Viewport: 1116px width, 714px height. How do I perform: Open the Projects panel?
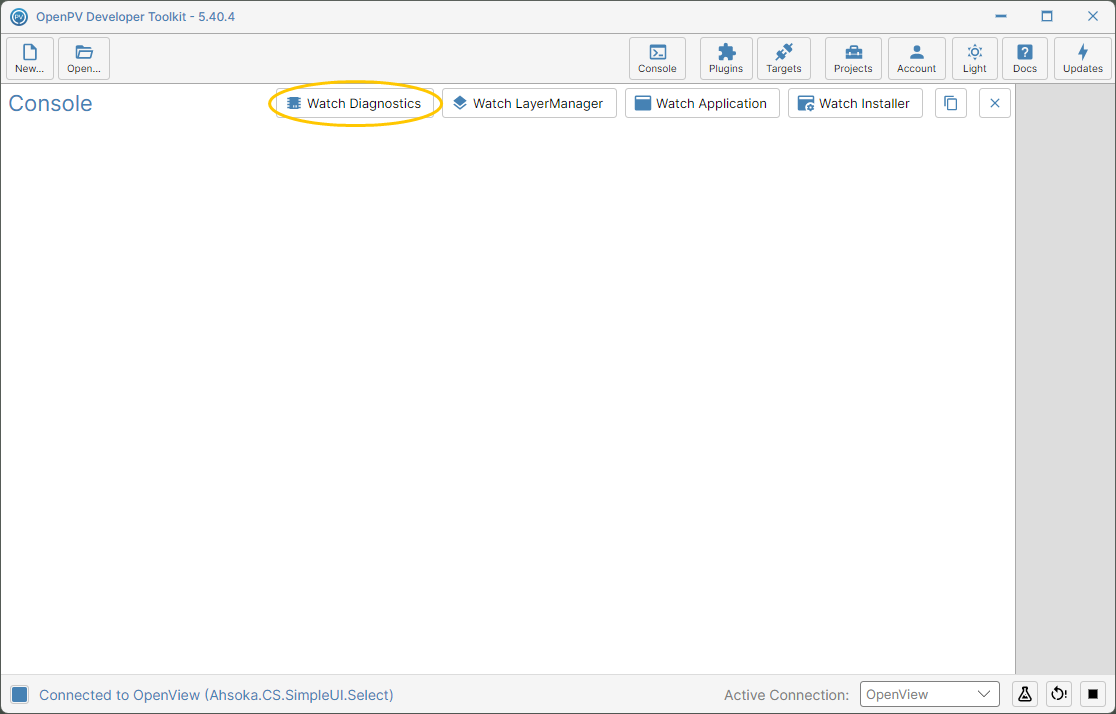click(853, 58)
